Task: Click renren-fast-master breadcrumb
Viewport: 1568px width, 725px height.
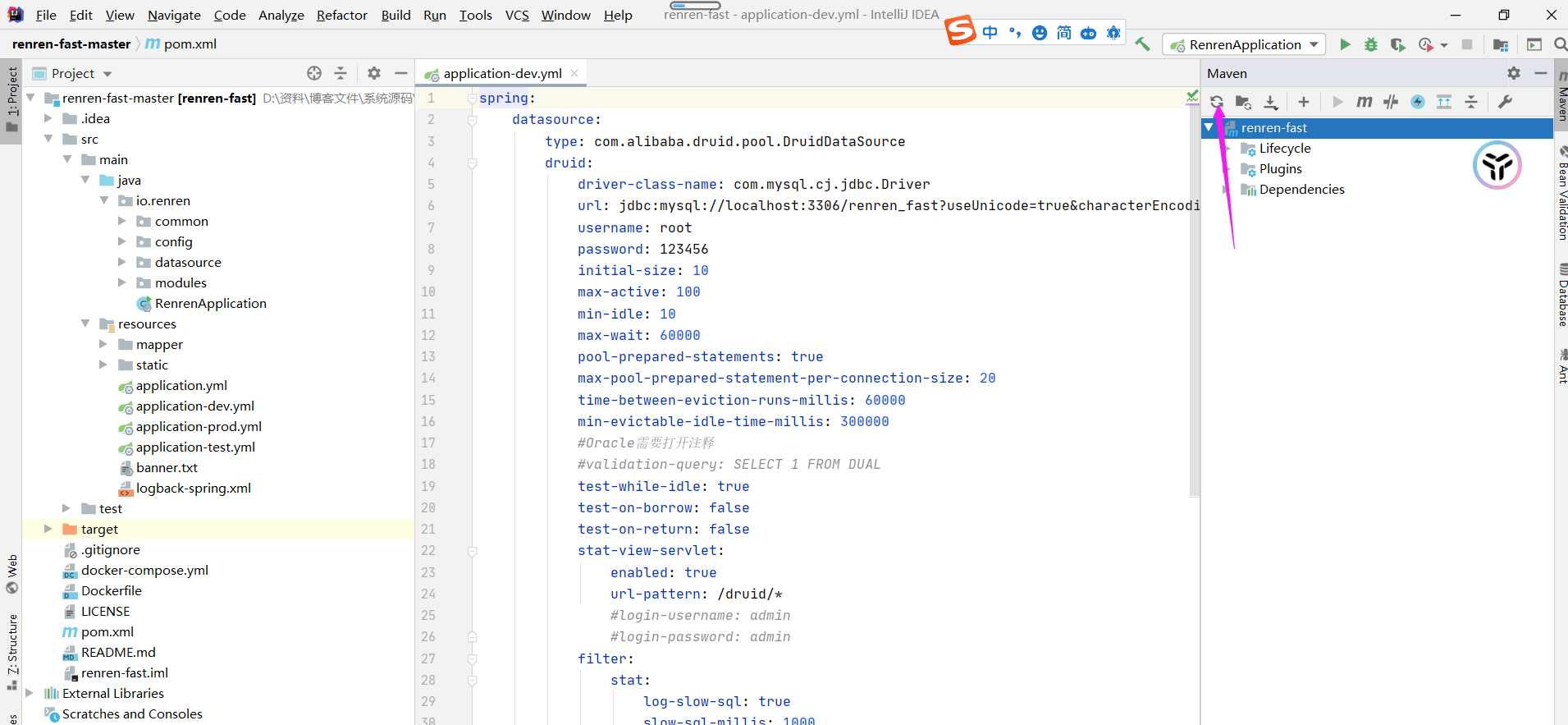Action: click(71, 44)
